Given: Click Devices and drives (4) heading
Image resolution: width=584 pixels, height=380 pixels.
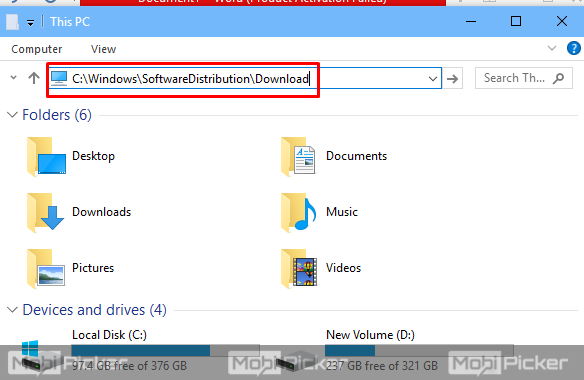Looking at the screenshot, I should [x=95, y=310].
